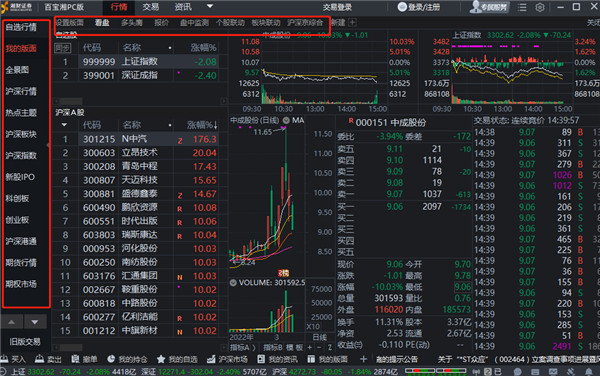Screen dimensions: 600x376
Task: Open the settings gear icon in title bar
Action: click(540, 7)
